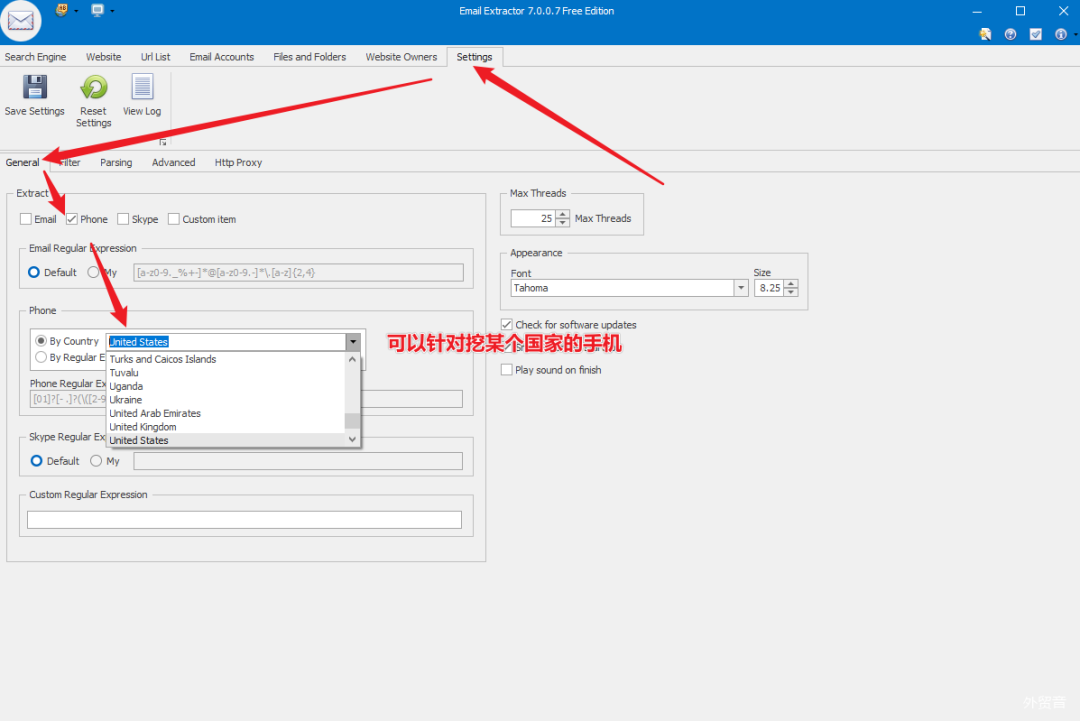The width and height of the screenshot is (1080, 721).
Task: Click the selected country text box
Action: (x=226, y=342)
